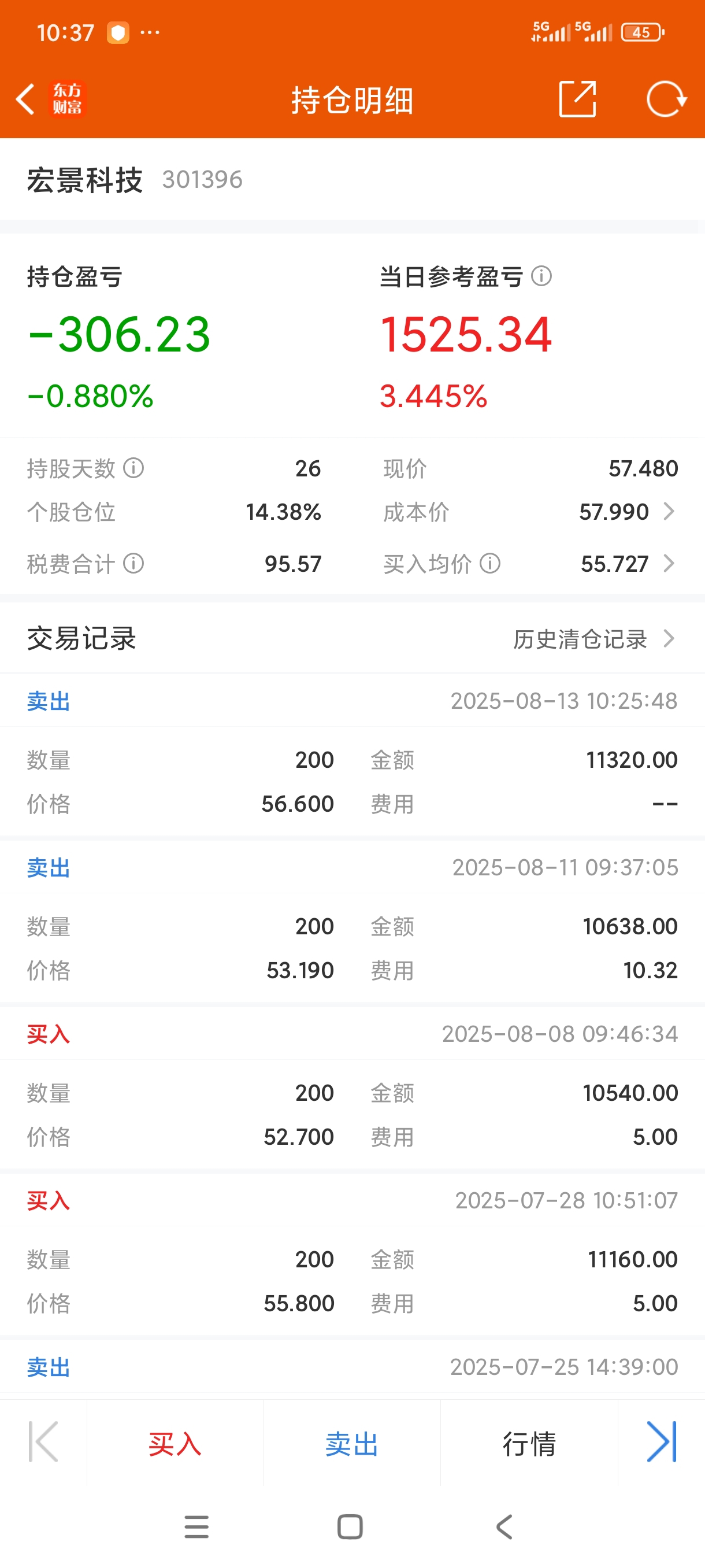This screenshot has width=705, height=1568.
Task: Show info for 税费合计
Action: point(134,564)
